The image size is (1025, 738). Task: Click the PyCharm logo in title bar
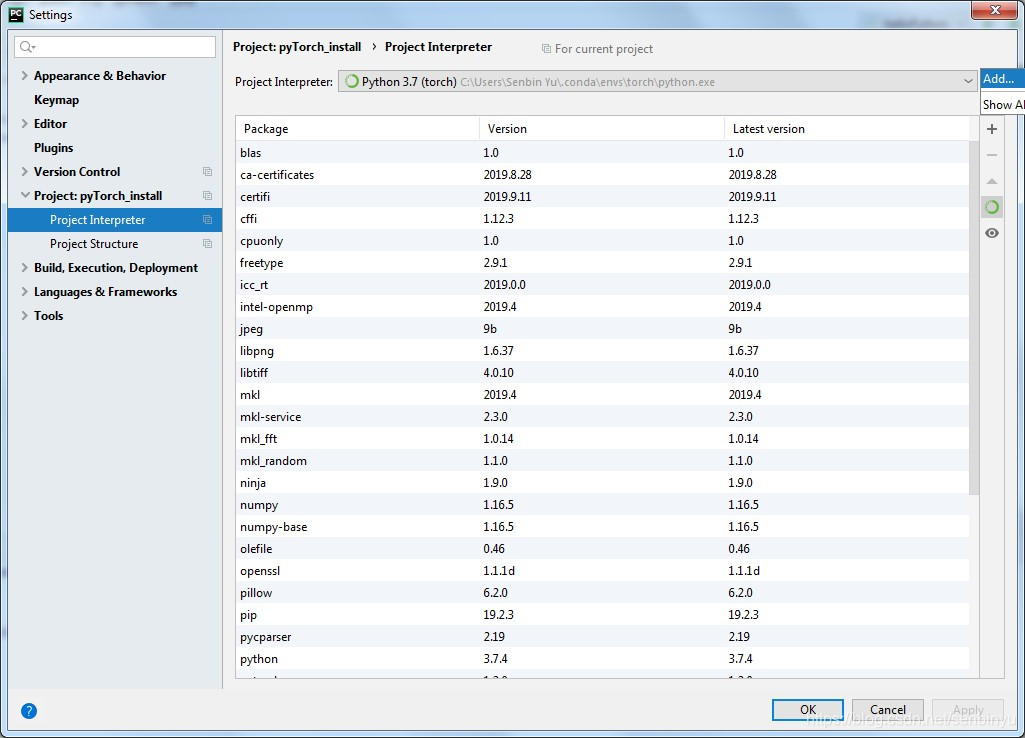pos(16,14)
